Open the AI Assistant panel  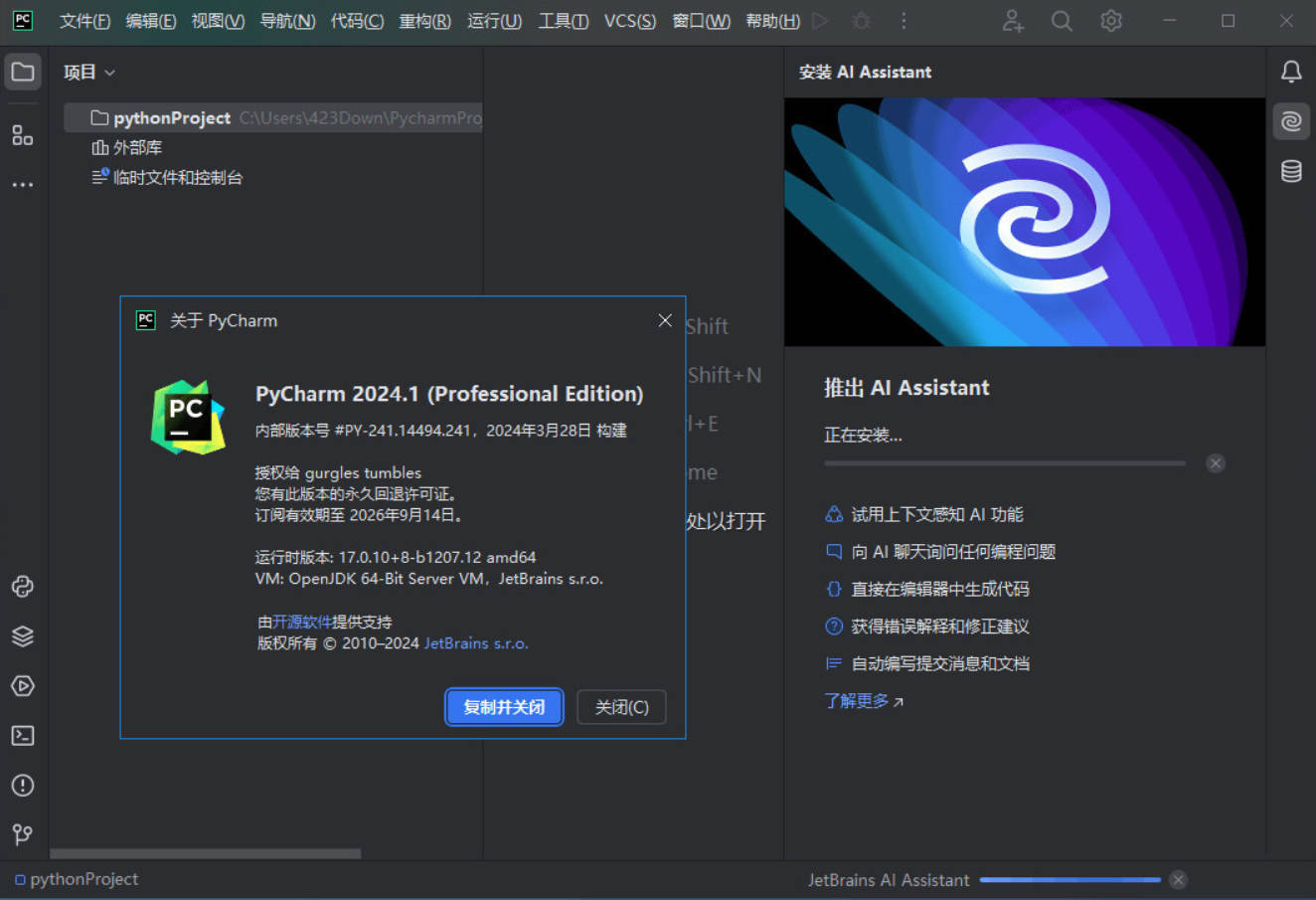[x=1290, y=121]
